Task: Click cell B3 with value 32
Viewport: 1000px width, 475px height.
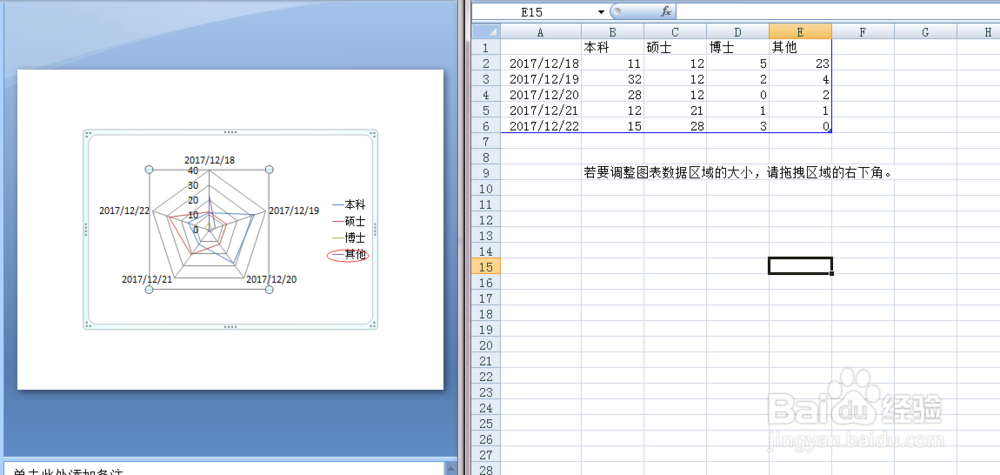Action: pos(612,79)
